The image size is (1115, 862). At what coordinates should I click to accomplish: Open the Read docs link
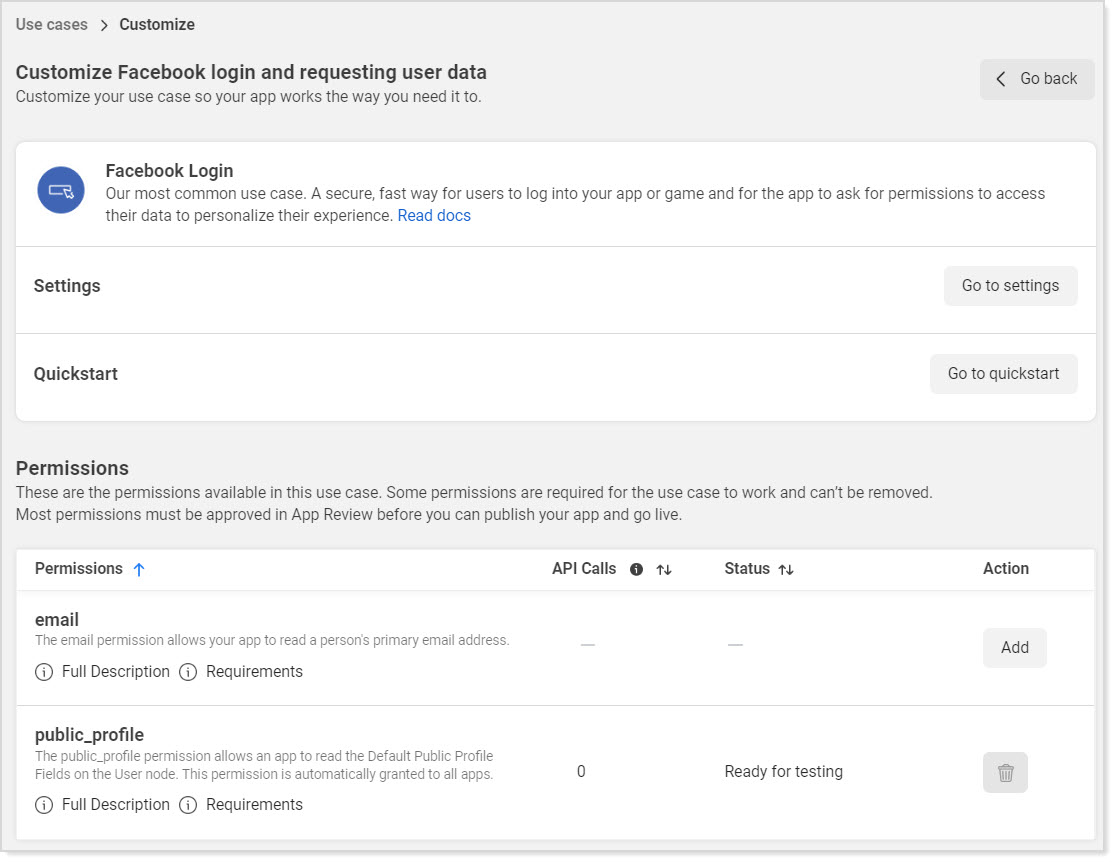[434, 216]
